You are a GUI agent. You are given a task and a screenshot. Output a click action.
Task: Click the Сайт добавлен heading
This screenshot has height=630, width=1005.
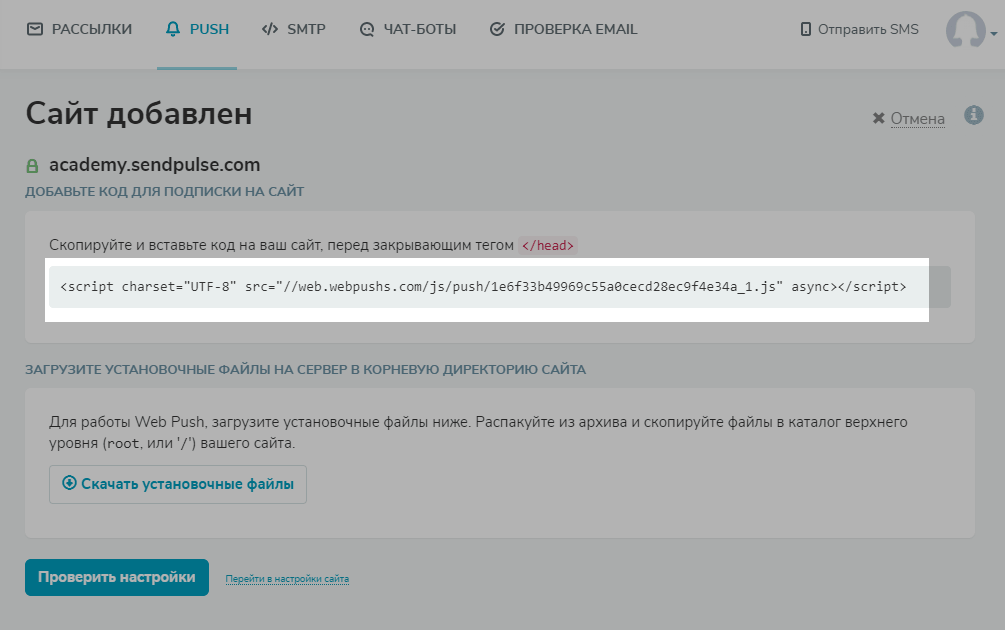click(138, 114)
